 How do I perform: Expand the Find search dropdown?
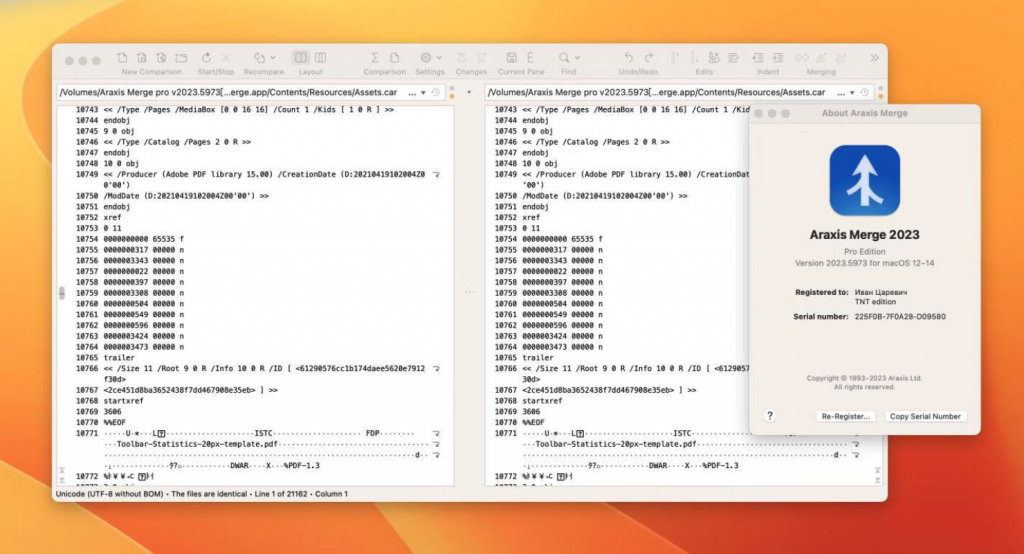569,58
